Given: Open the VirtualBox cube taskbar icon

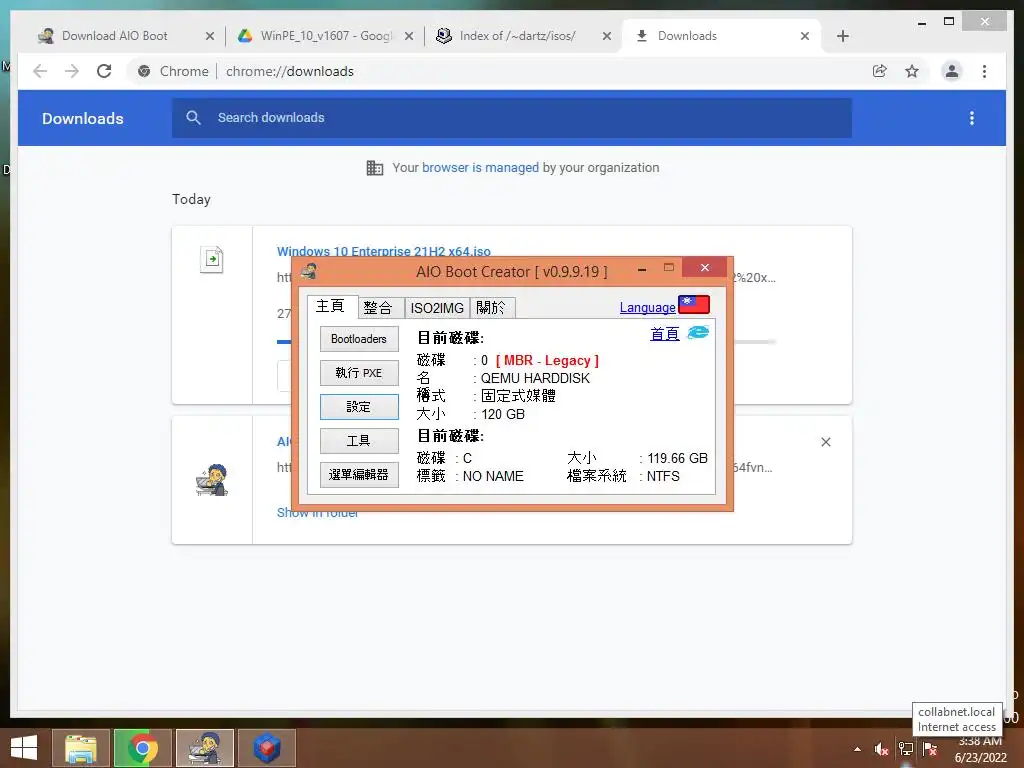Looking at the screenshot, I should pos(266,748).
